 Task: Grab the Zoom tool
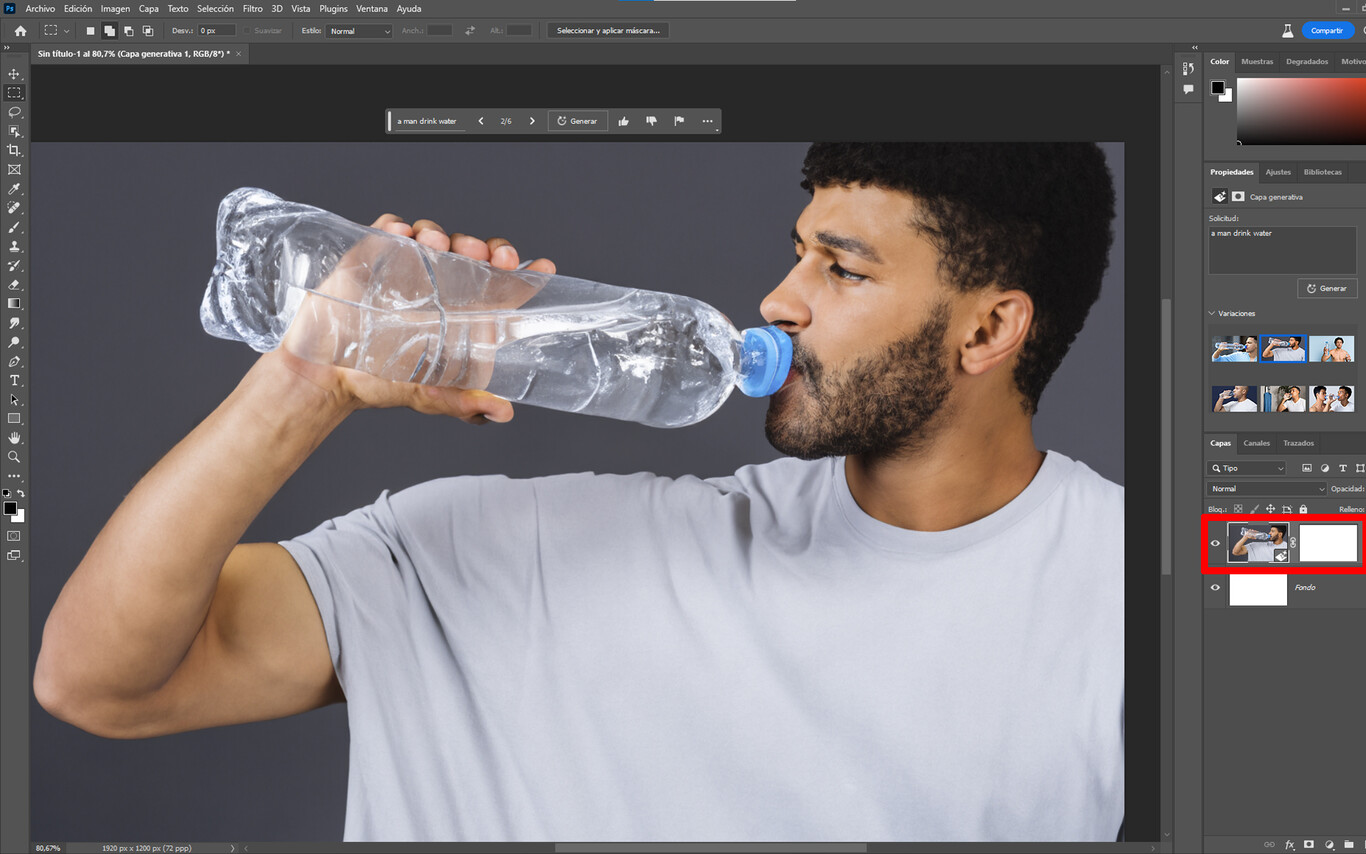click(14, 457)
